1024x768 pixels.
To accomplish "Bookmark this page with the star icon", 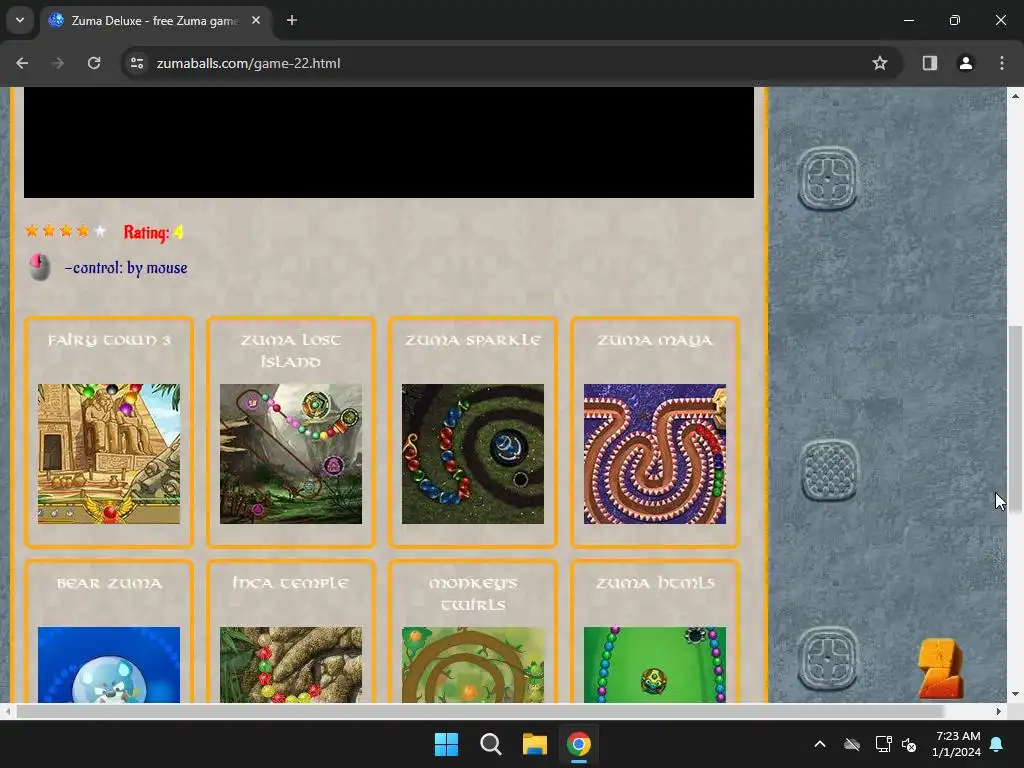I will (x=880, y=63).
